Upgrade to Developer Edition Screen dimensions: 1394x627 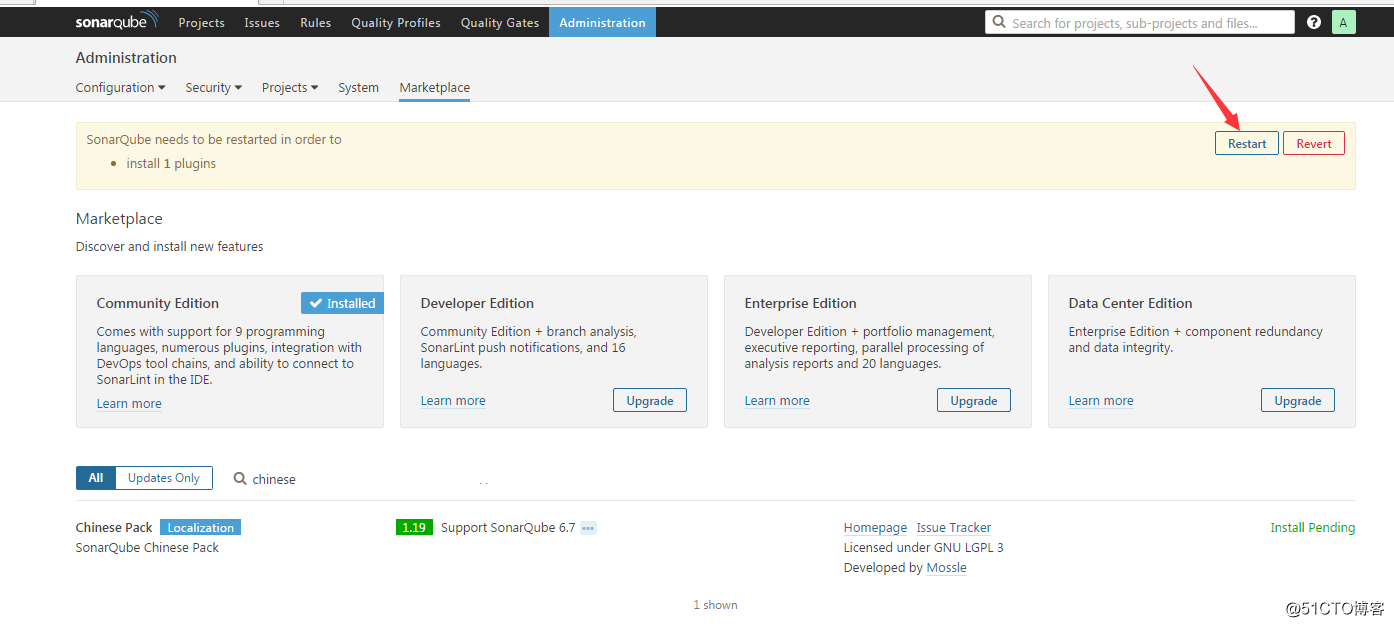tap(650, 400)
